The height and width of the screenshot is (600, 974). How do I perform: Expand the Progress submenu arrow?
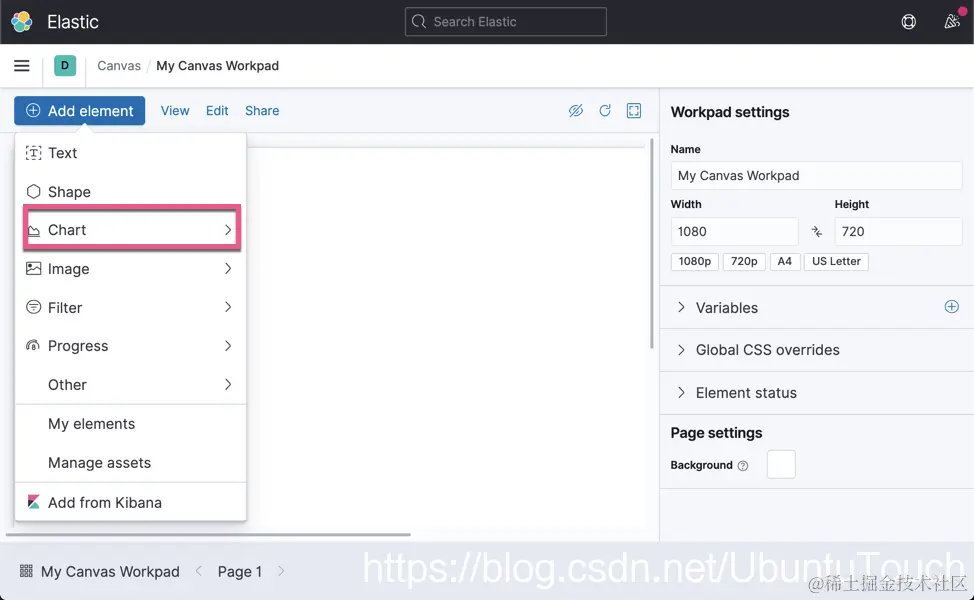click(228, 345)
